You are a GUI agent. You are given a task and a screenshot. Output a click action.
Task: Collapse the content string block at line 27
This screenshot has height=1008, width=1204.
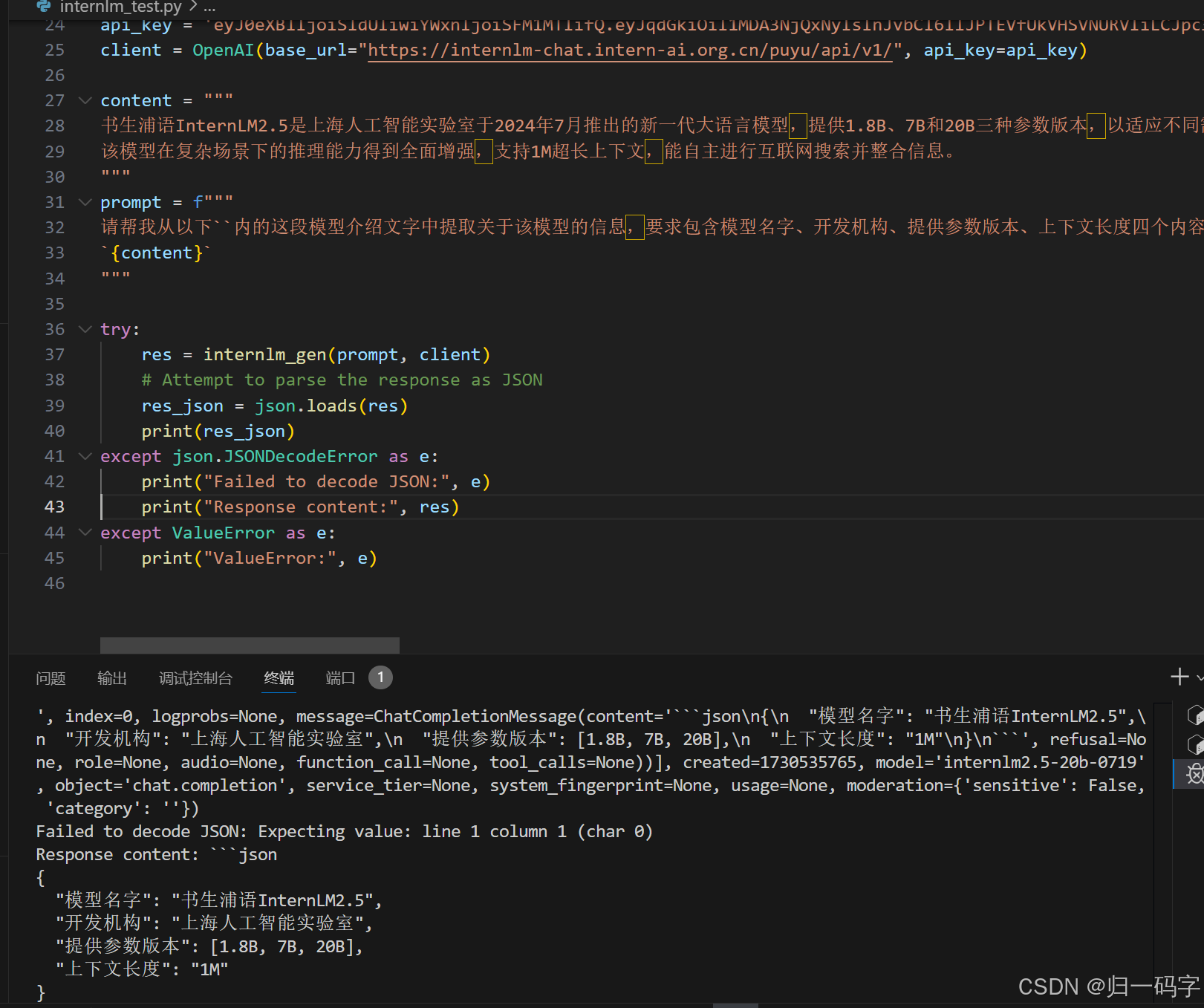[x=84, y=100]
